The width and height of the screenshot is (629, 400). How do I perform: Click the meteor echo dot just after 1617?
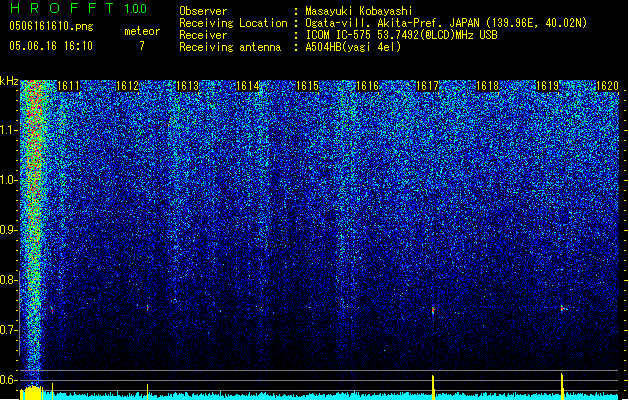point(433,311)
